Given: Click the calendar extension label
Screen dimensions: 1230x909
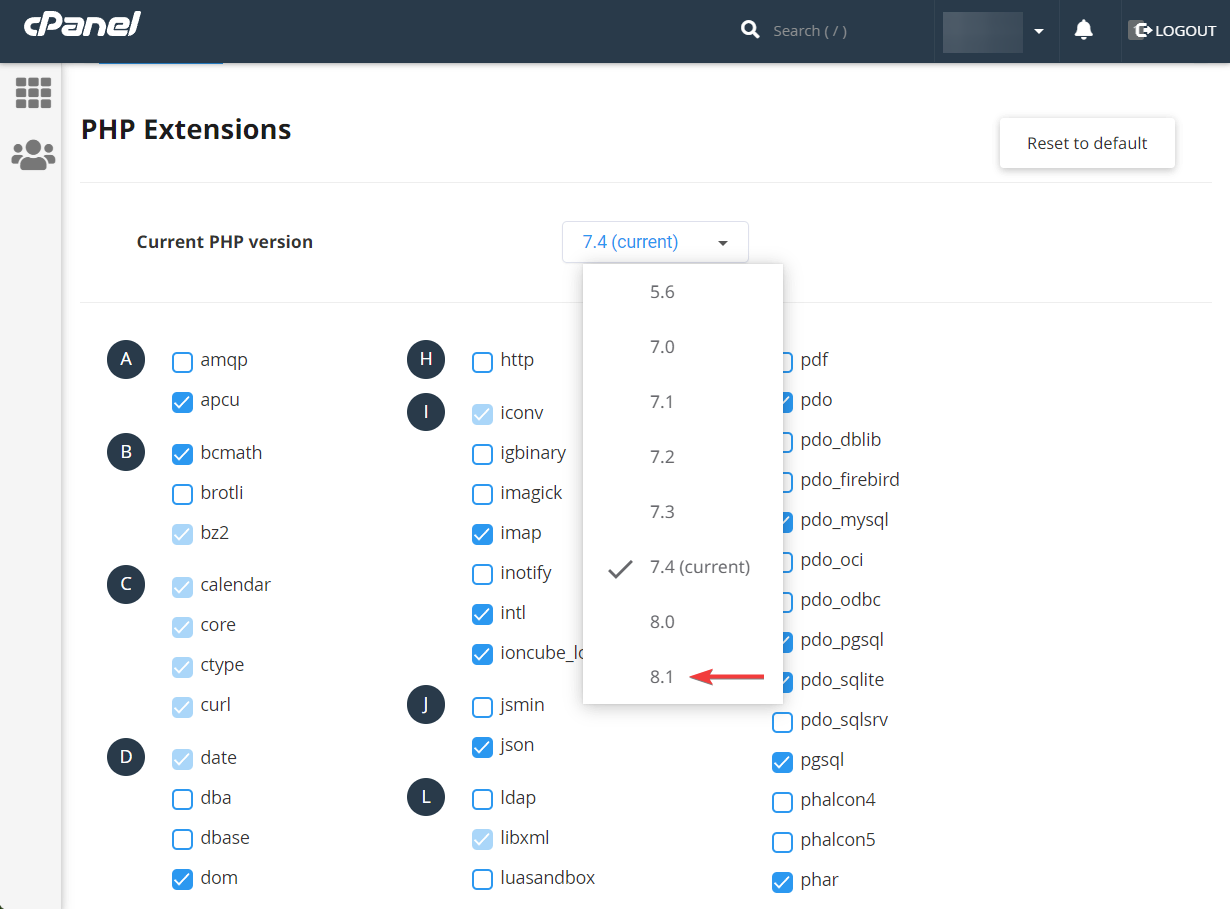Looking at the screenshot, I should pyautogui.click(x=235, y=585).
